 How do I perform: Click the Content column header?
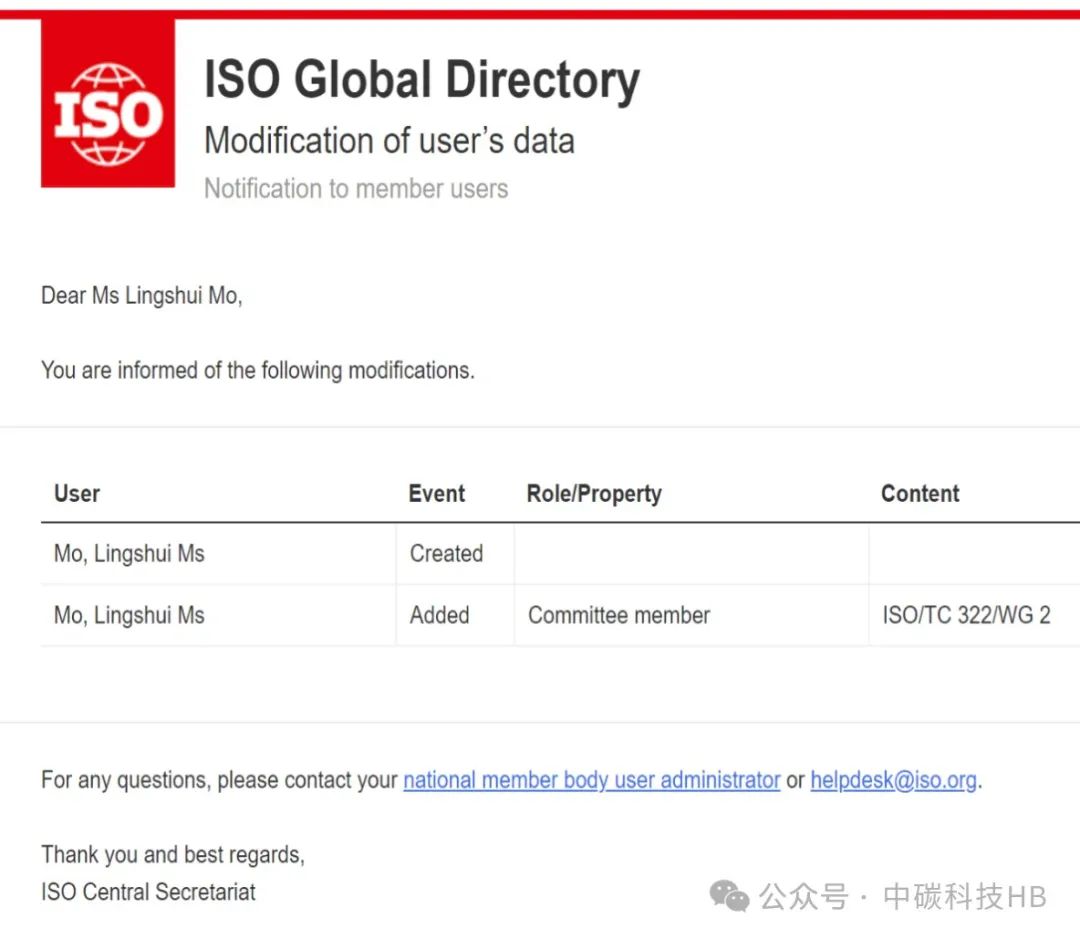point(920,493)
